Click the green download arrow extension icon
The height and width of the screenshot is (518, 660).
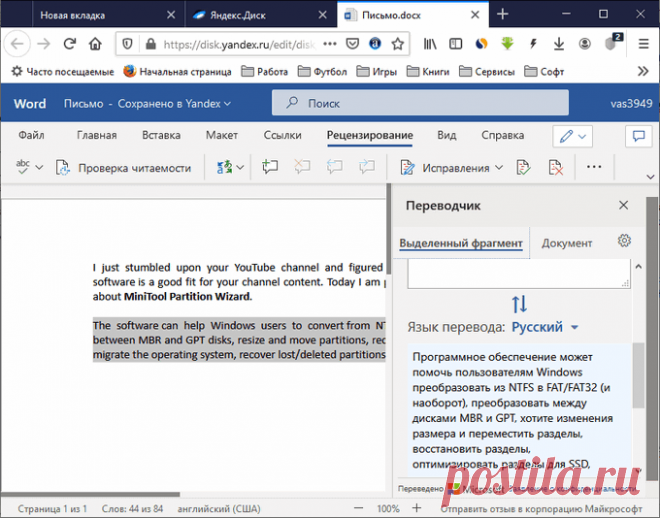[508, 44]
